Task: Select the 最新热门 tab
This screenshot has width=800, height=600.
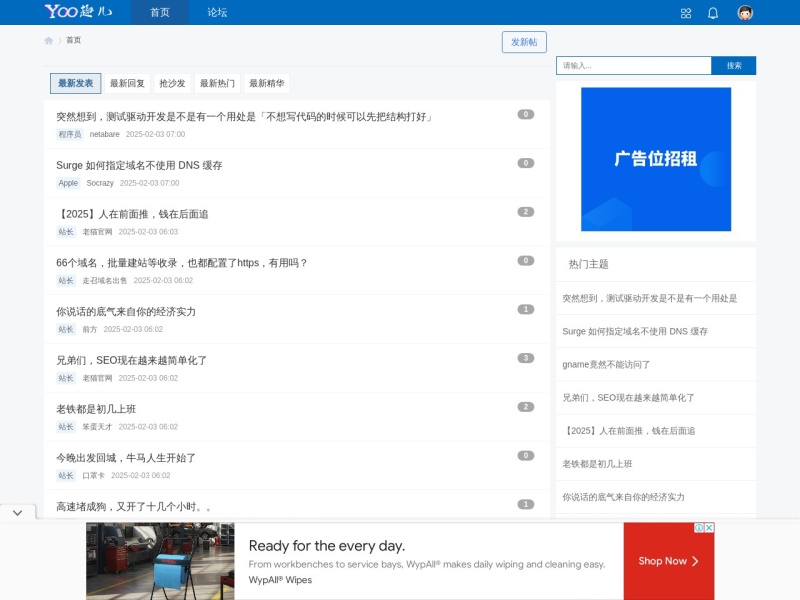Action: click(x=217, y=83)
